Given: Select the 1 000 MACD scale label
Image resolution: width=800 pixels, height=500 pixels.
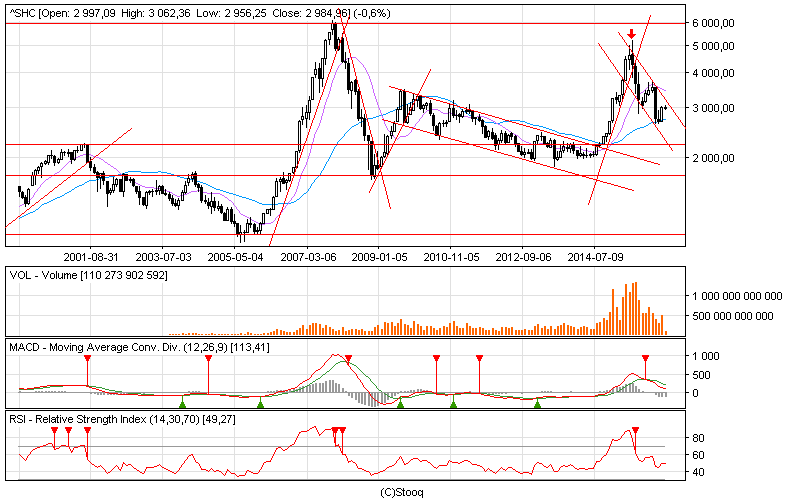Looking at the screenshot, I should (706, 356).
